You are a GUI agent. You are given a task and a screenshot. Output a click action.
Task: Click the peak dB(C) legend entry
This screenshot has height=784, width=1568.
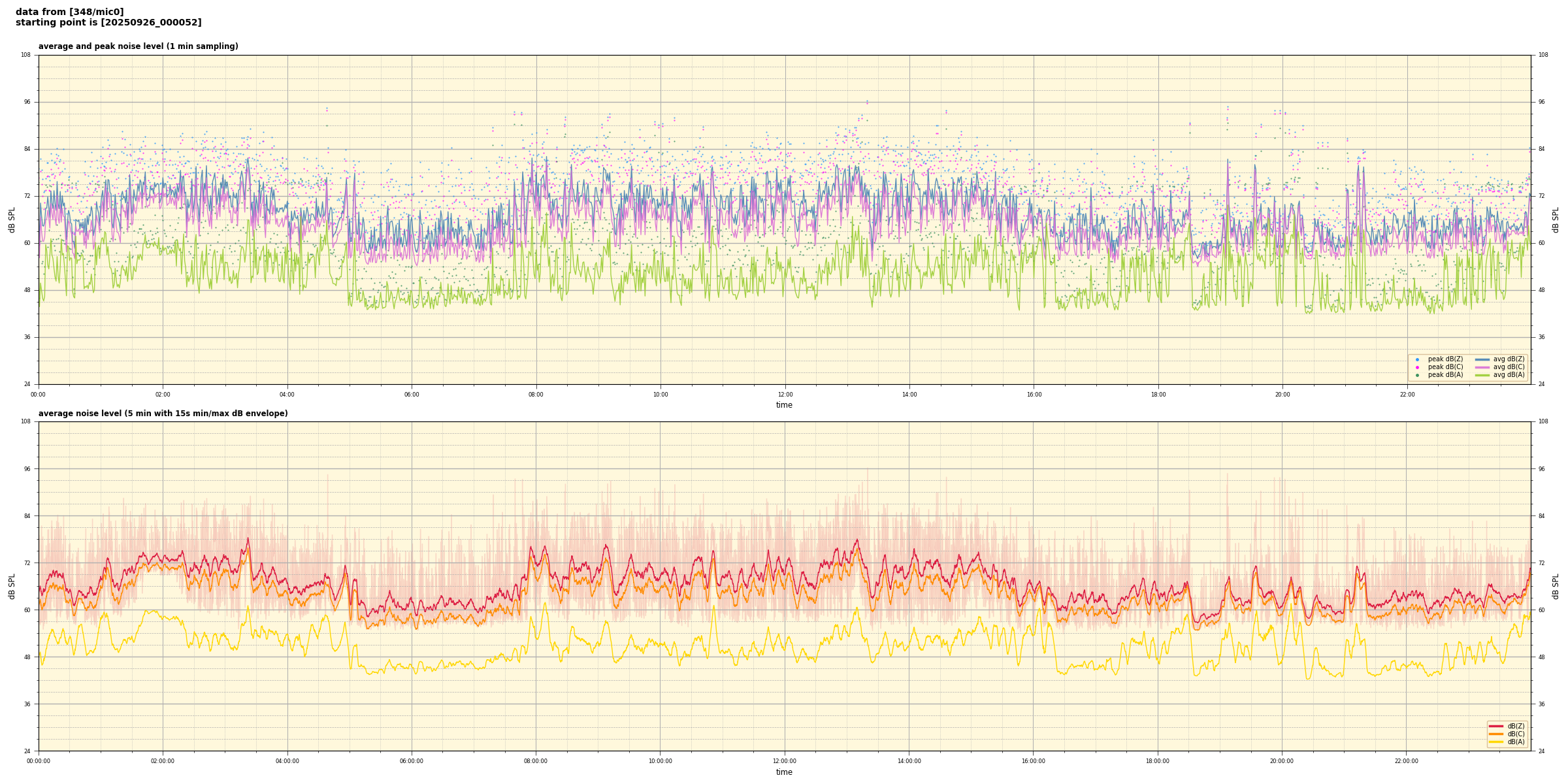click(x=1445, y=367)
